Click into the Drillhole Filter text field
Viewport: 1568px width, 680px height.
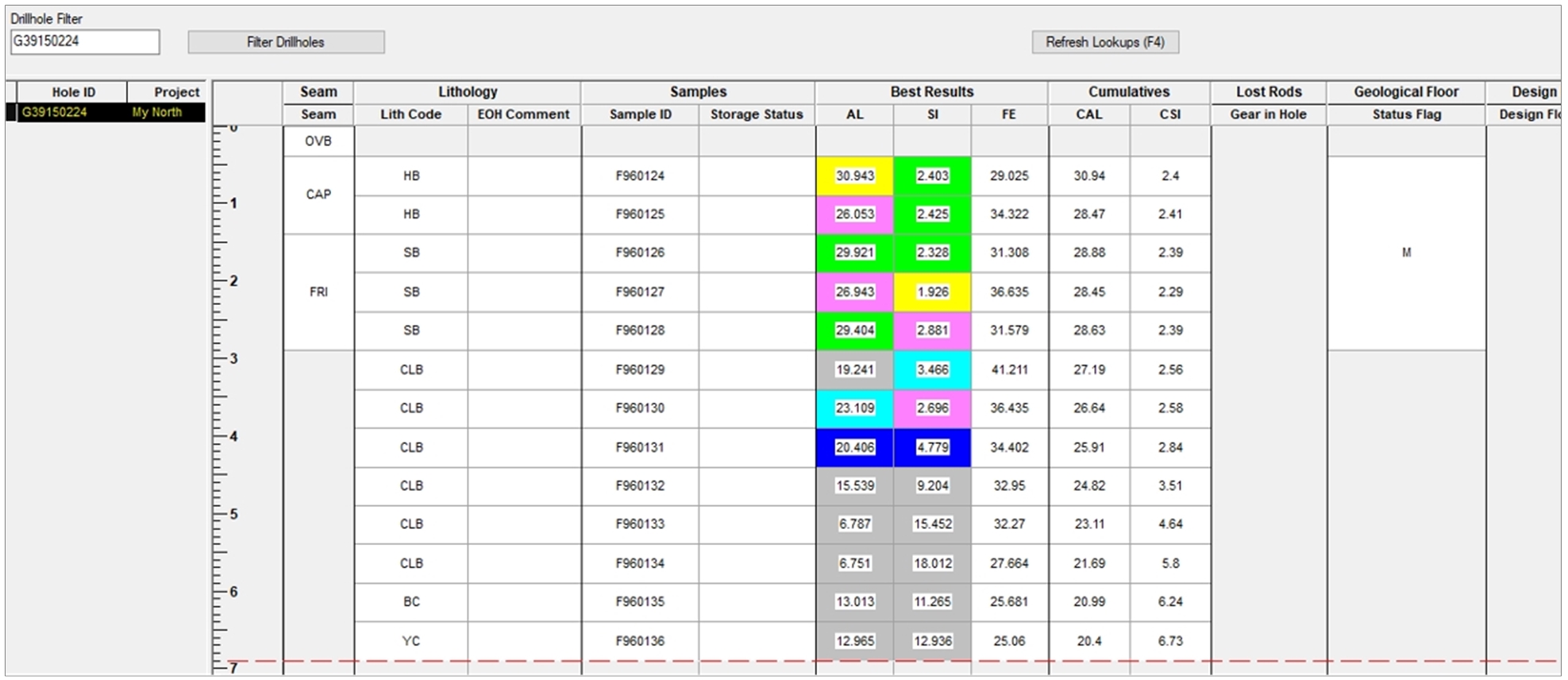(x=84, y=41)
